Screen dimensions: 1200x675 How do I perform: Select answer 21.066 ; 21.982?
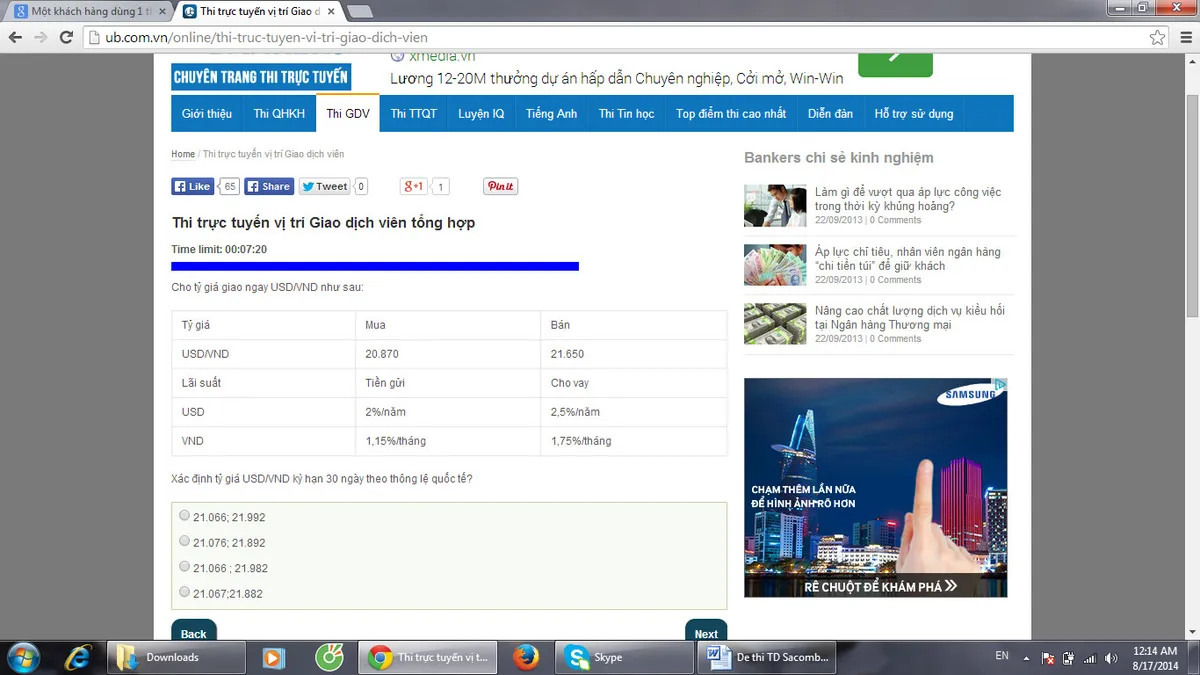point(184,567)
